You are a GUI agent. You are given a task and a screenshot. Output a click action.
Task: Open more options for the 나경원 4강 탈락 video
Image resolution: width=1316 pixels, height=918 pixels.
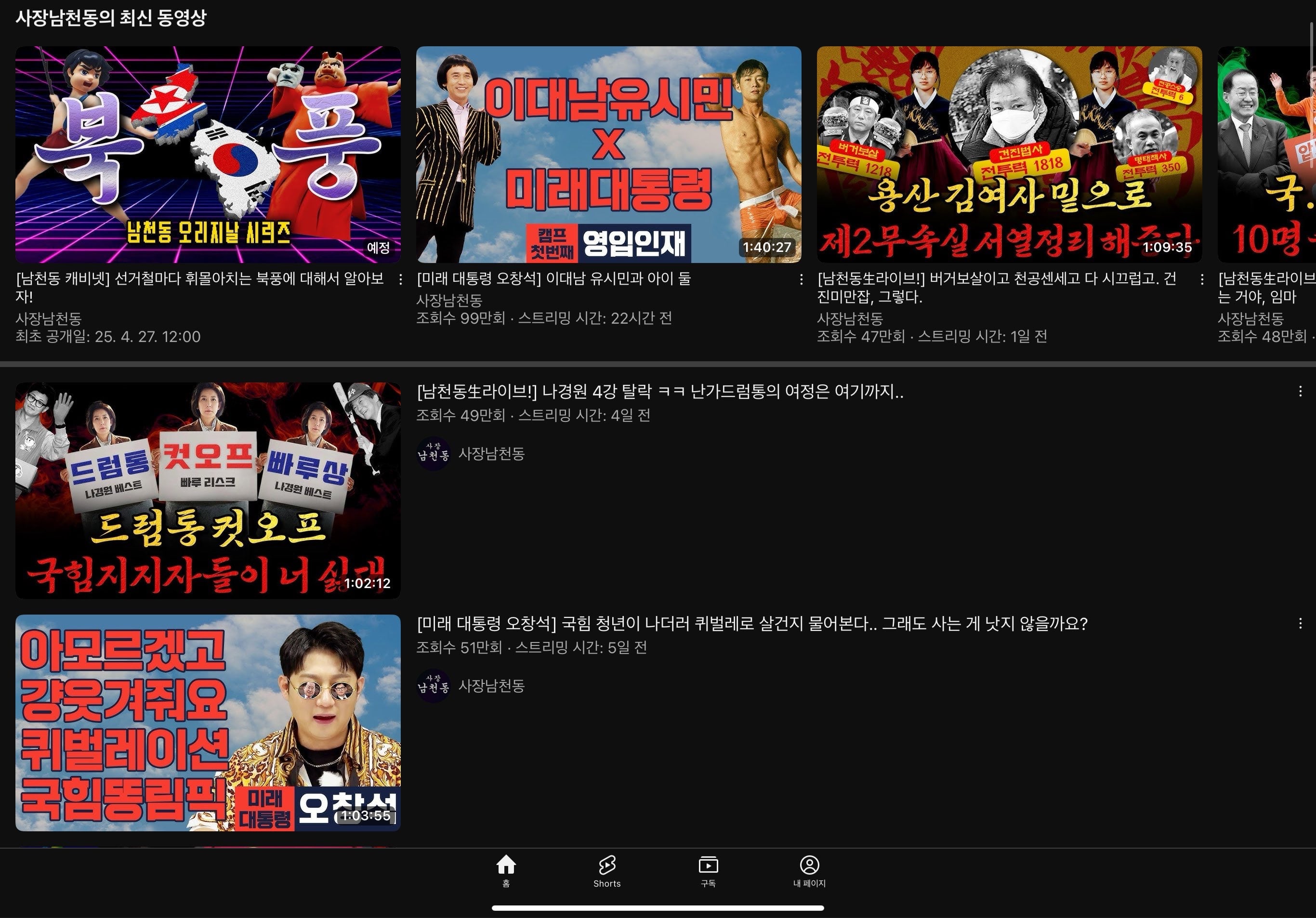pos(1300,391)
